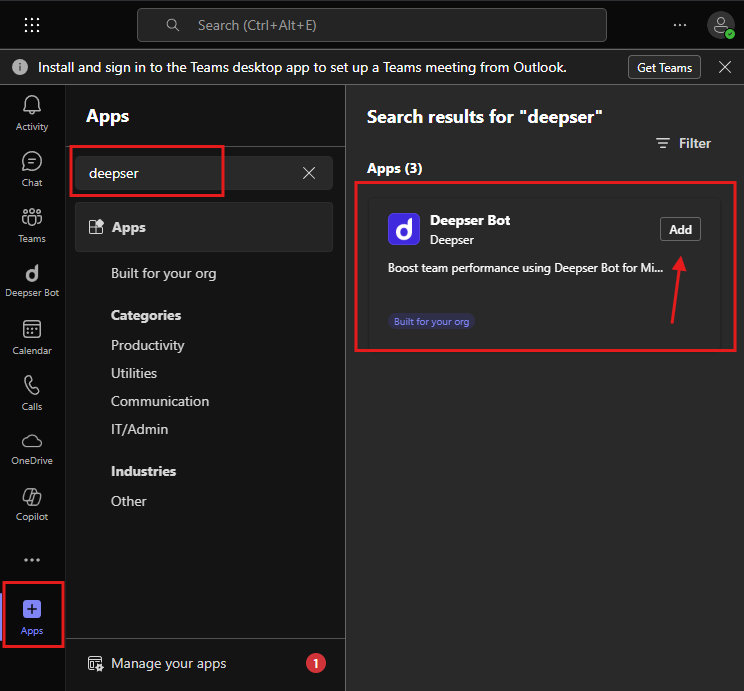The image size is (744, 691).
Task: Open Settings and more ellipsis menu
Action: tap(679, 25)
